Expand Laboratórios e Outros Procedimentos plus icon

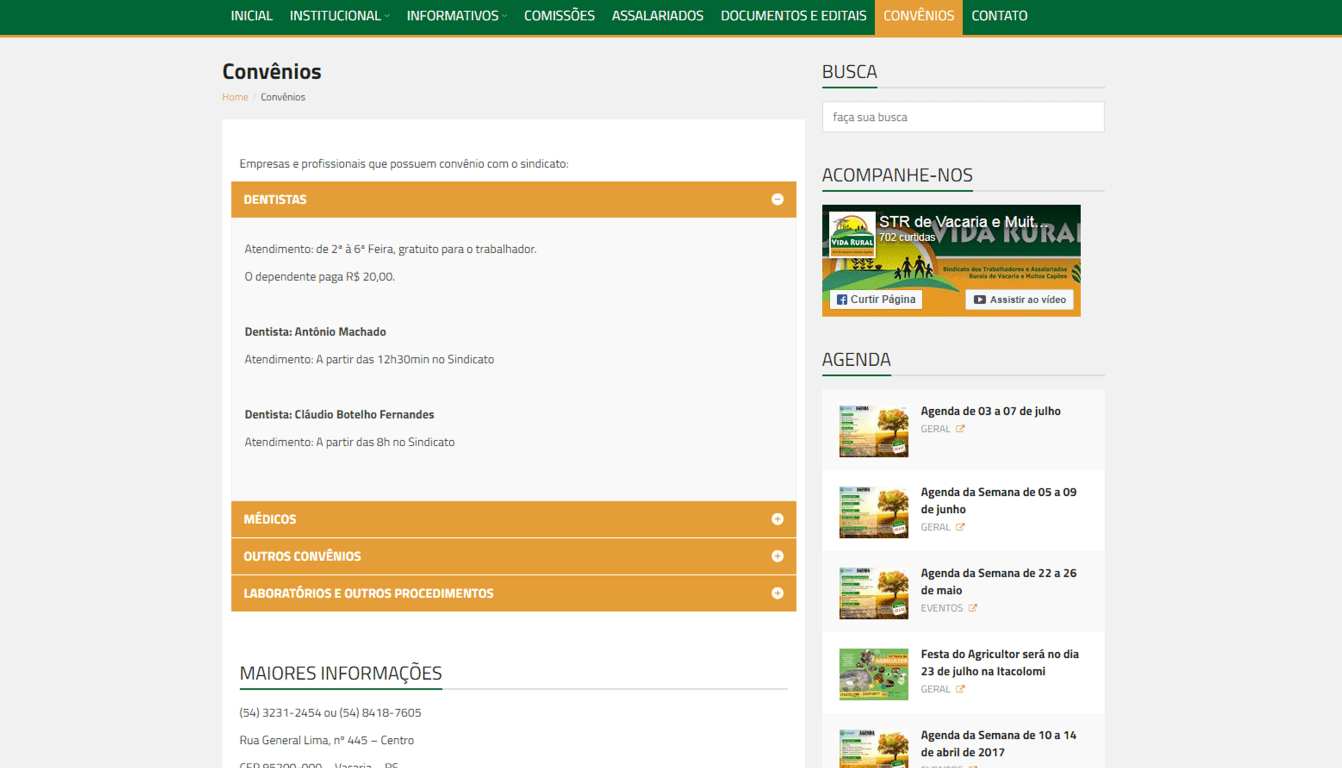(x=777, y=593)
